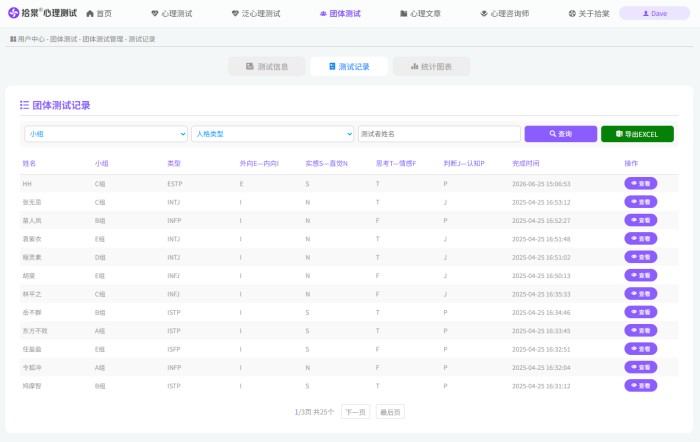The width and height of the screenshot is (700, 442).
Task: Click the D组 group cell
Action: (x=100, y=257)
